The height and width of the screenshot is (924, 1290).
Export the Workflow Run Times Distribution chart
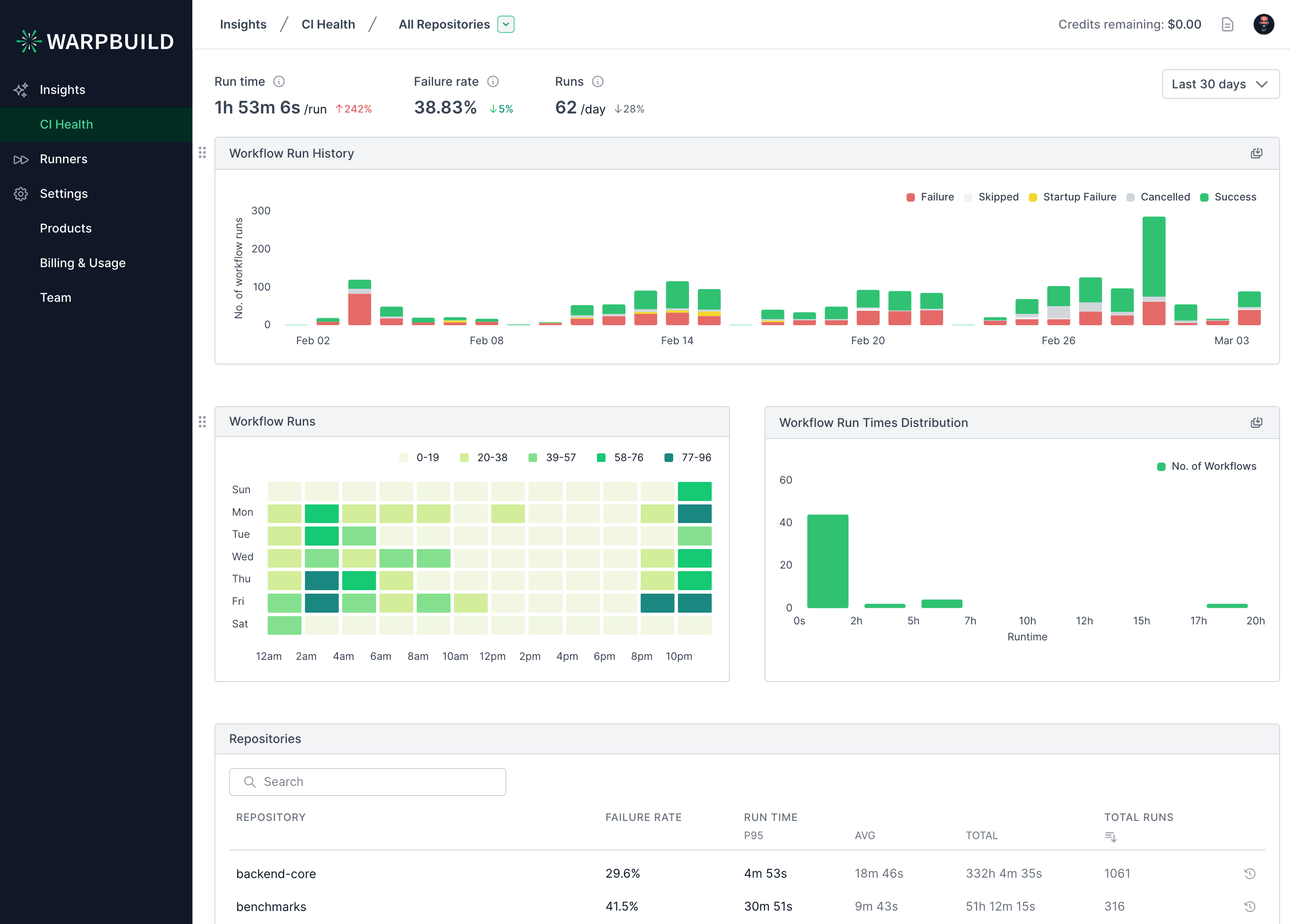pos(1257,422)
